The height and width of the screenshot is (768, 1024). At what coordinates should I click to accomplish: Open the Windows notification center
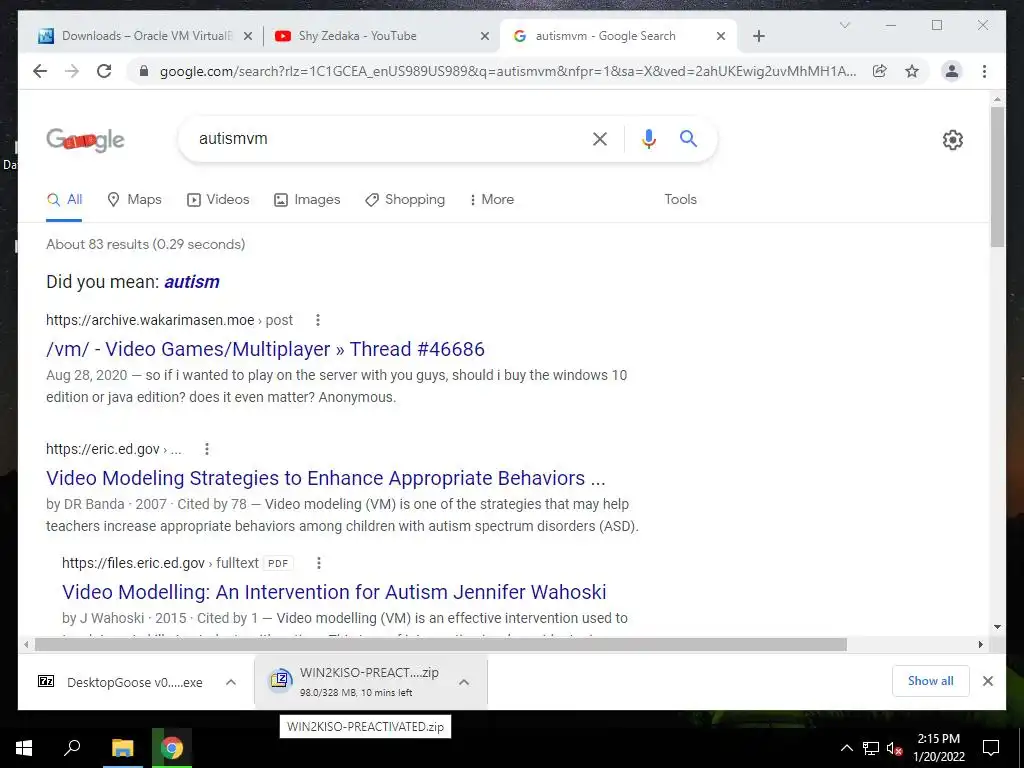991,748
